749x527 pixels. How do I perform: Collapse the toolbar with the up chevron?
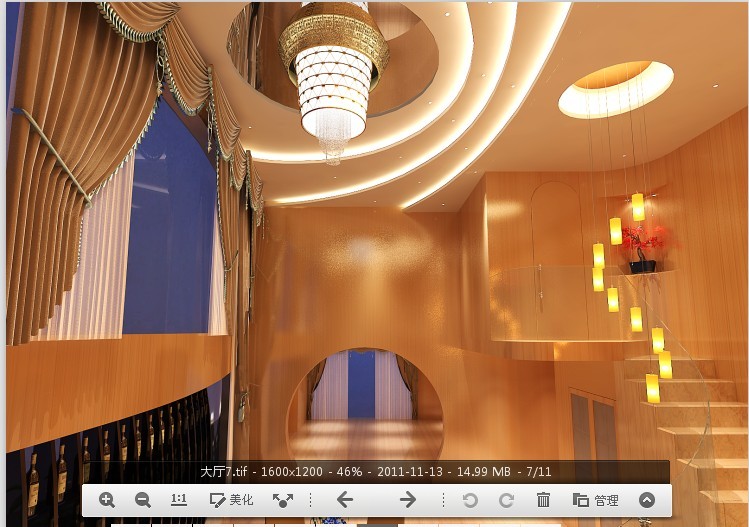647,500
